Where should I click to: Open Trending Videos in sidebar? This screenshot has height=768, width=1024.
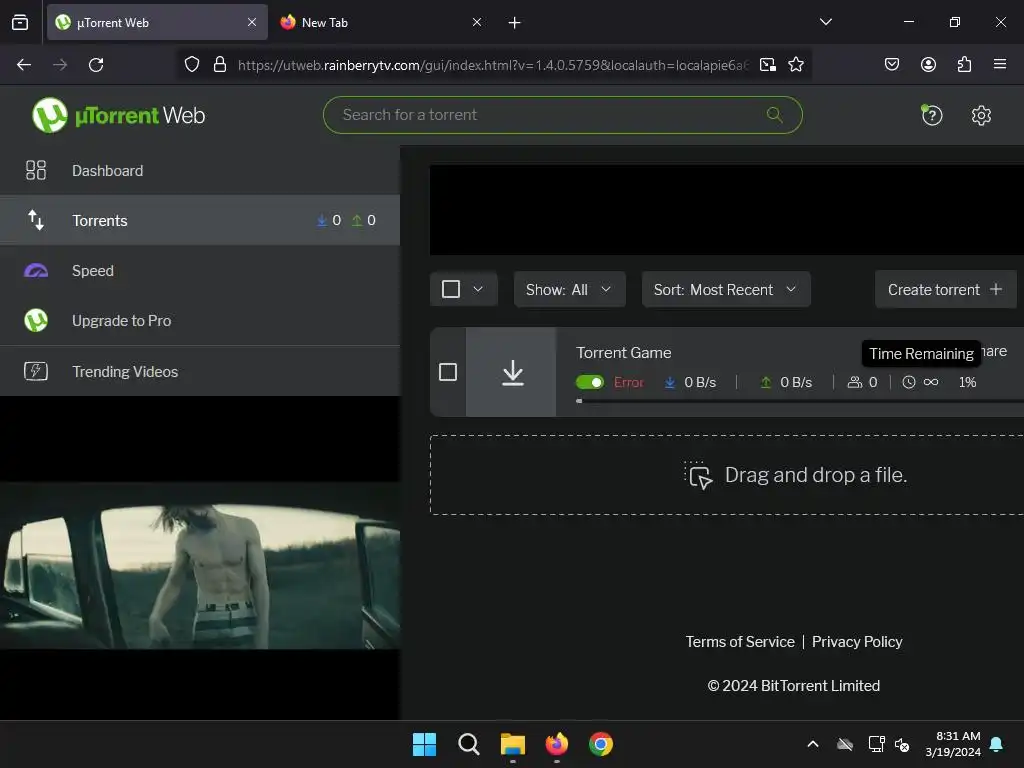click(200, 371)
